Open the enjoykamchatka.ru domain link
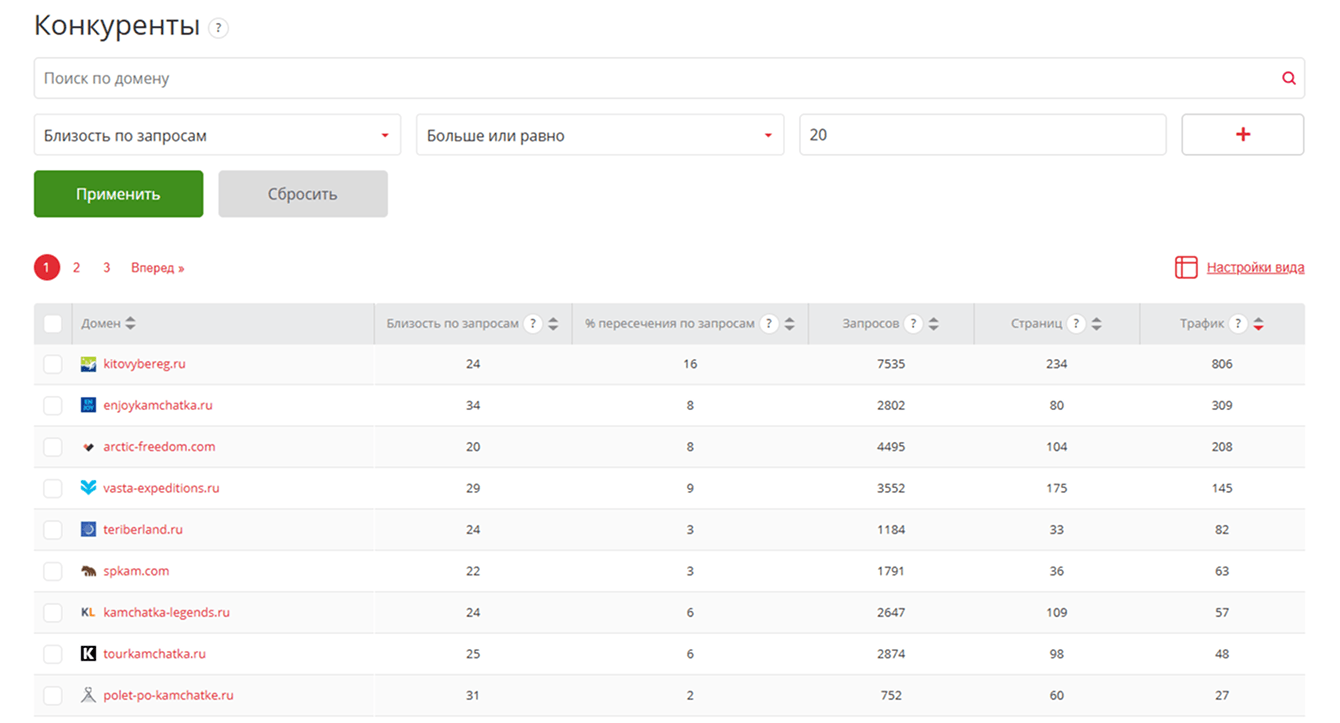 158,406
